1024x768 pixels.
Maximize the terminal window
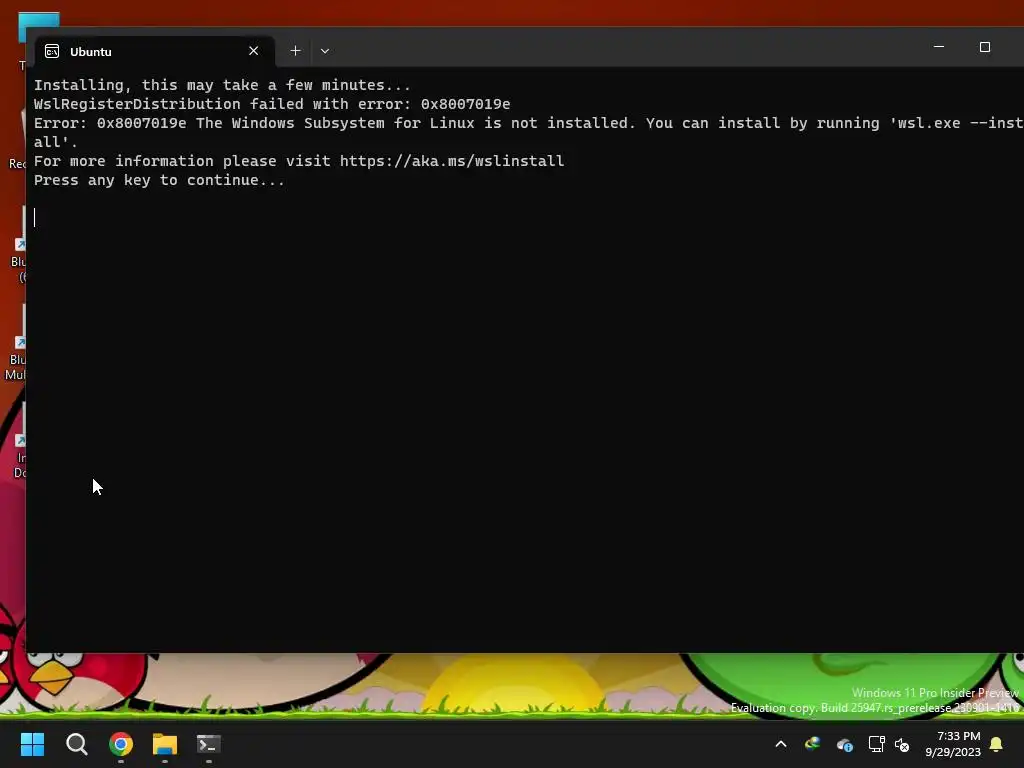985,47
